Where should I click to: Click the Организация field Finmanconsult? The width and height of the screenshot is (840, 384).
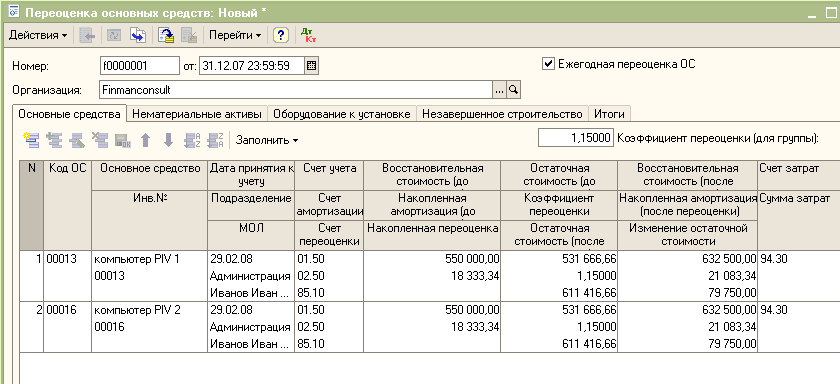pyautogui.click(x=296, y=90)
